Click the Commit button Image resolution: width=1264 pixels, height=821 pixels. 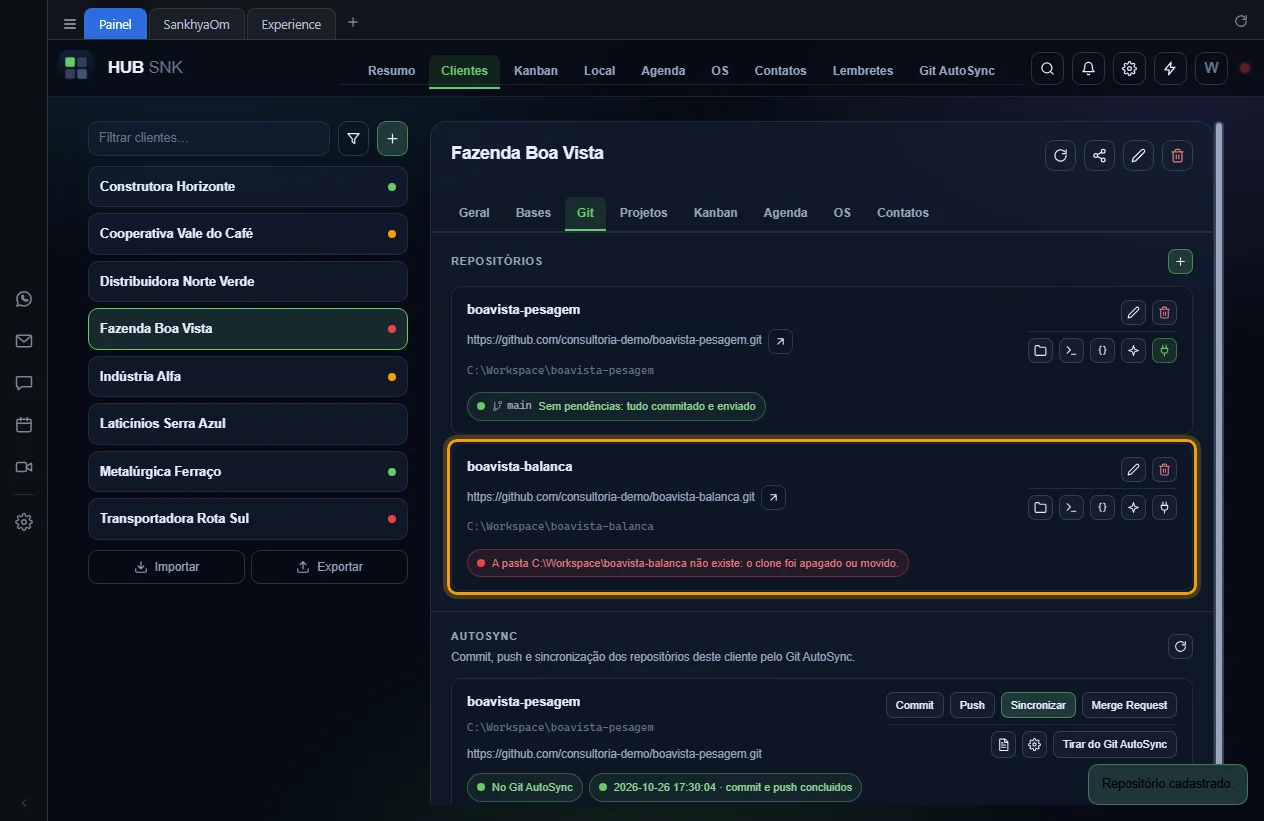[914, 705]
